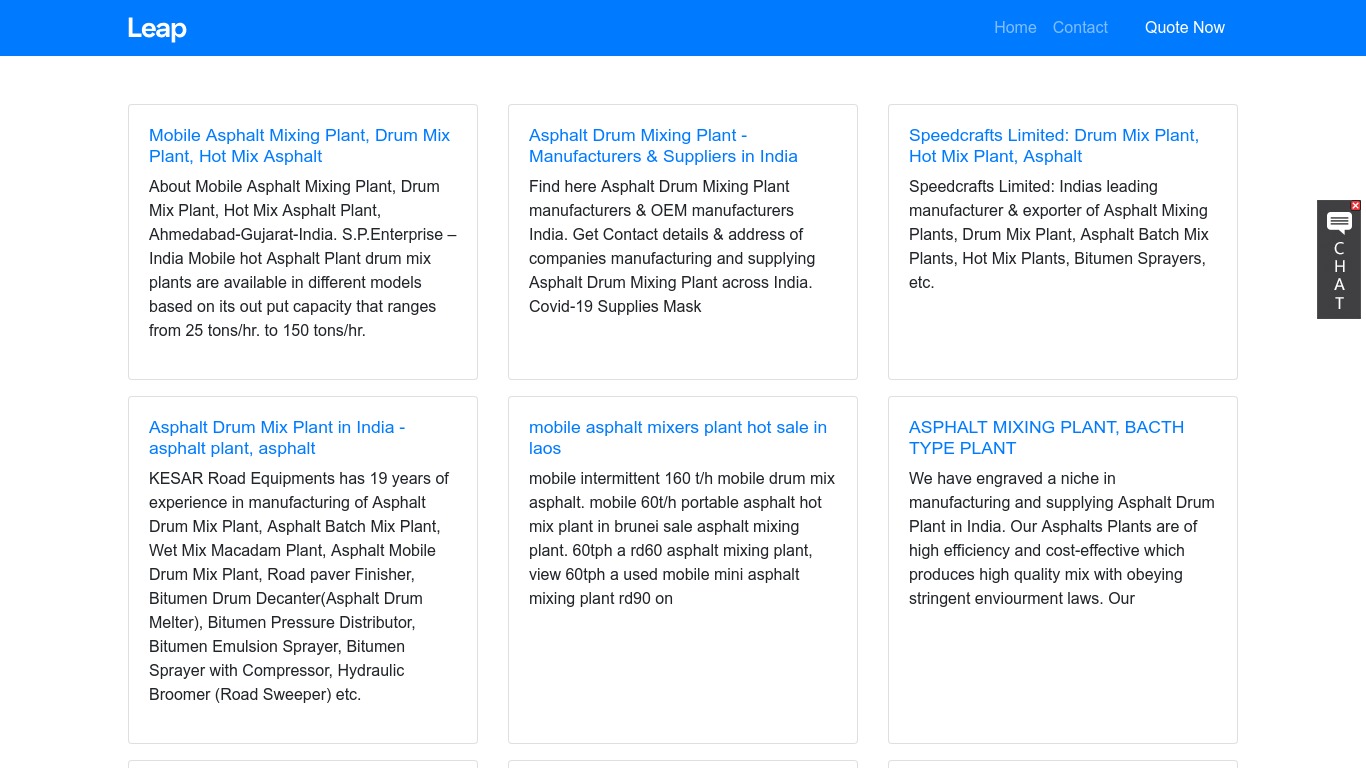Click the Quote Now button
This screenshot has height=768, width=1366.
coord(1184,28)
